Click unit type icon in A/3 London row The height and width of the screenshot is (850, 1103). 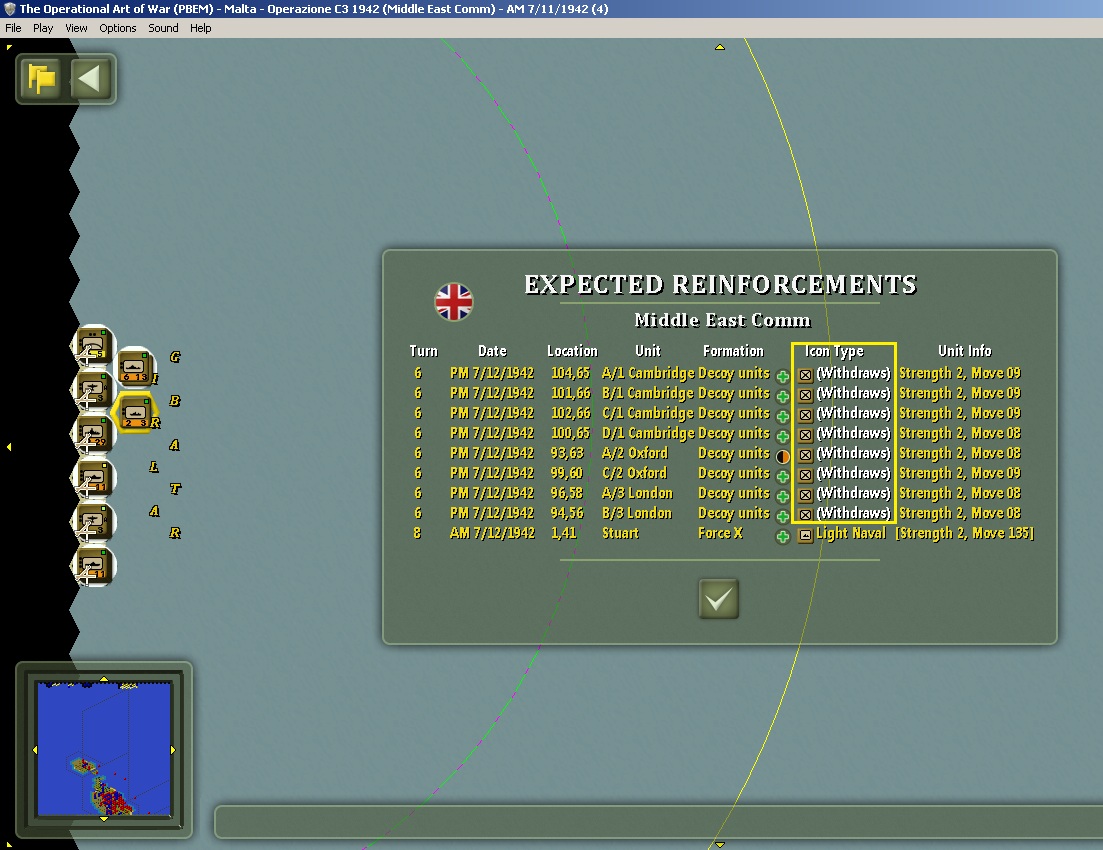pos(805,495)
